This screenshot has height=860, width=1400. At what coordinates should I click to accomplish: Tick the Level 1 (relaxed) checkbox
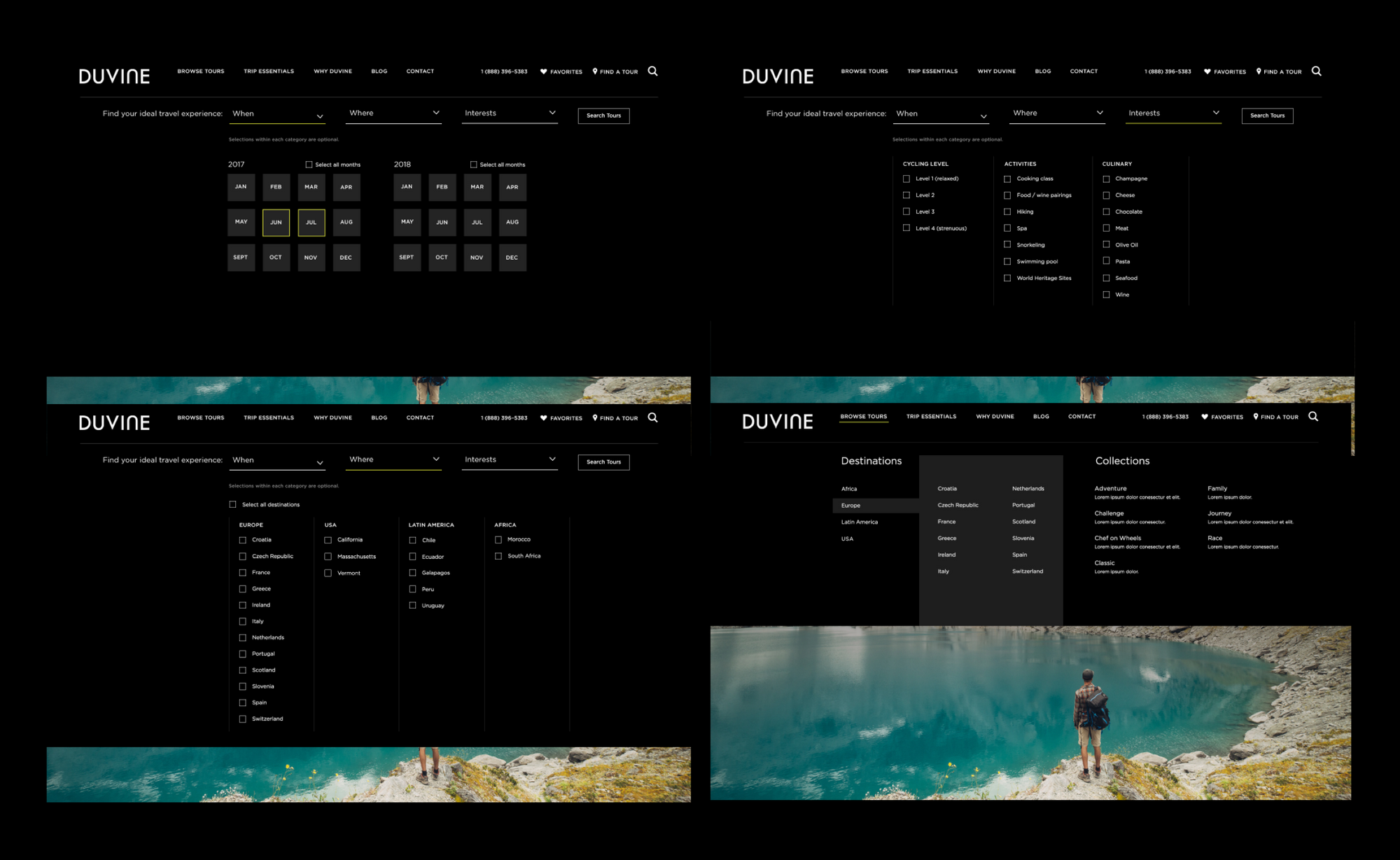[x=906, y=179]
